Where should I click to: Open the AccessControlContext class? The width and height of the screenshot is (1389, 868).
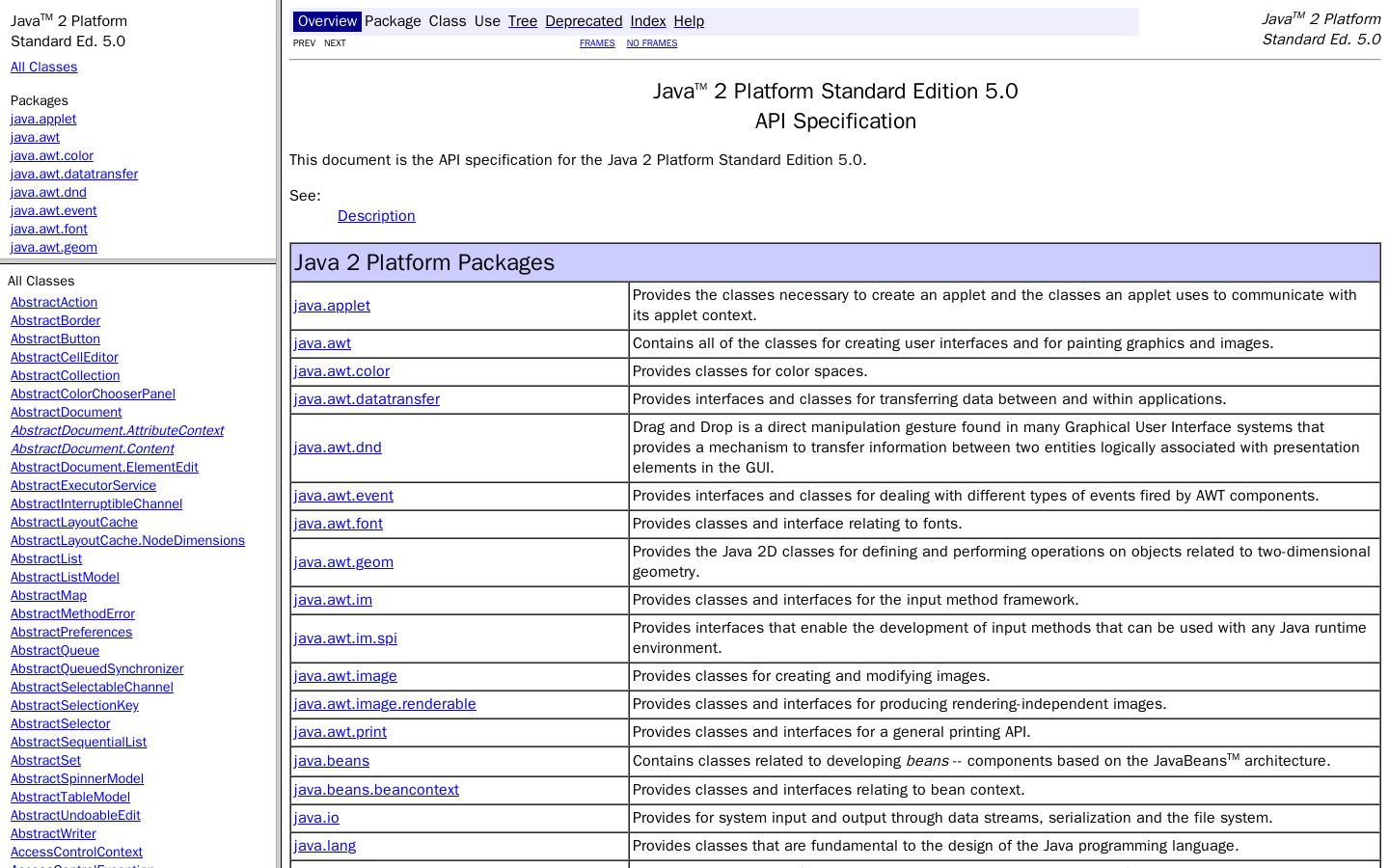76,852
